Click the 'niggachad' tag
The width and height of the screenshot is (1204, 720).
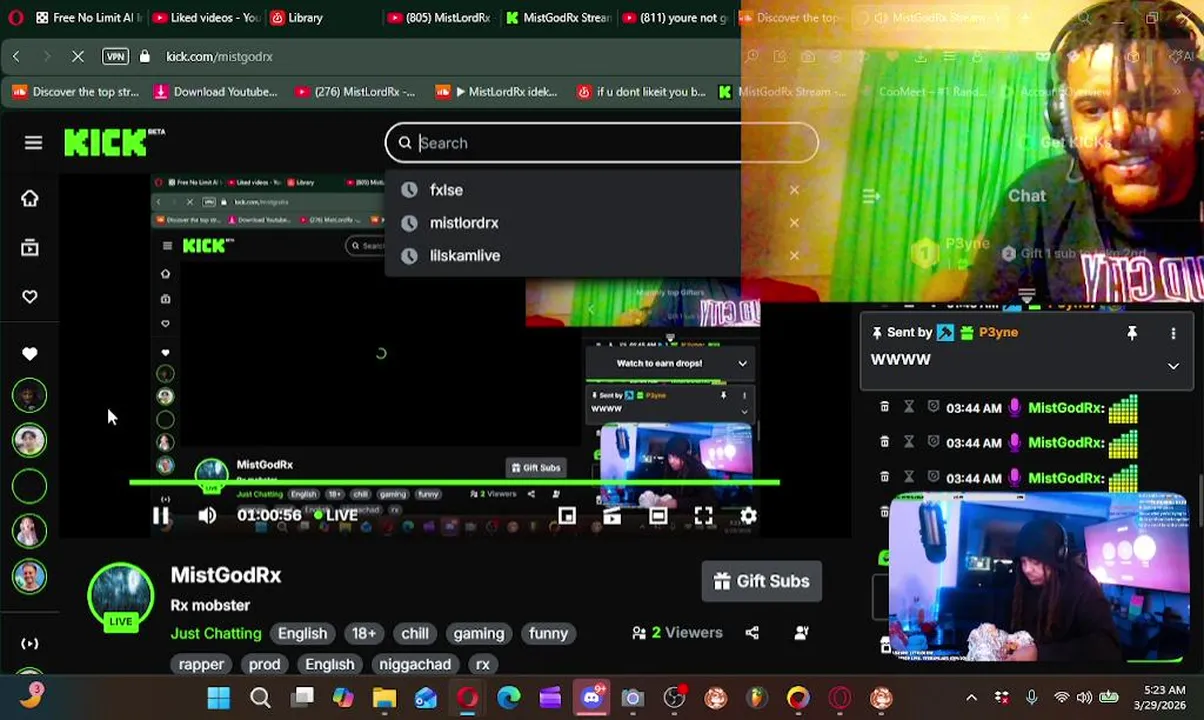click(x=415, y=664)
